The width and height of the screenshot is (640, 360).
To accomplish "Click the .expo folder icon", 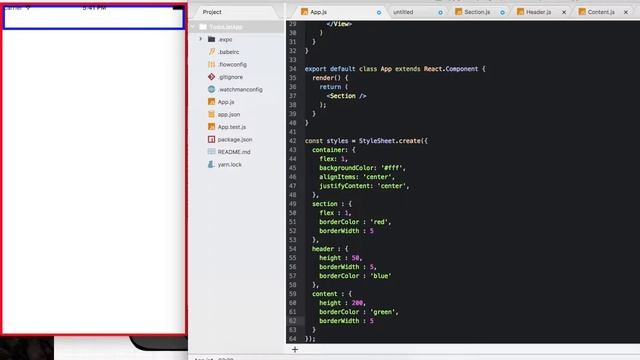I will (211, 39).
